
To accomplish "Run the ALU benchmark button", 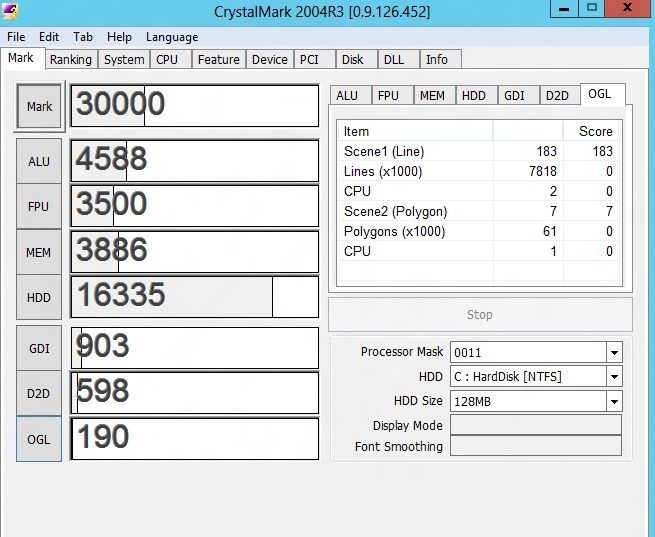I will click(x=39, y=161).
